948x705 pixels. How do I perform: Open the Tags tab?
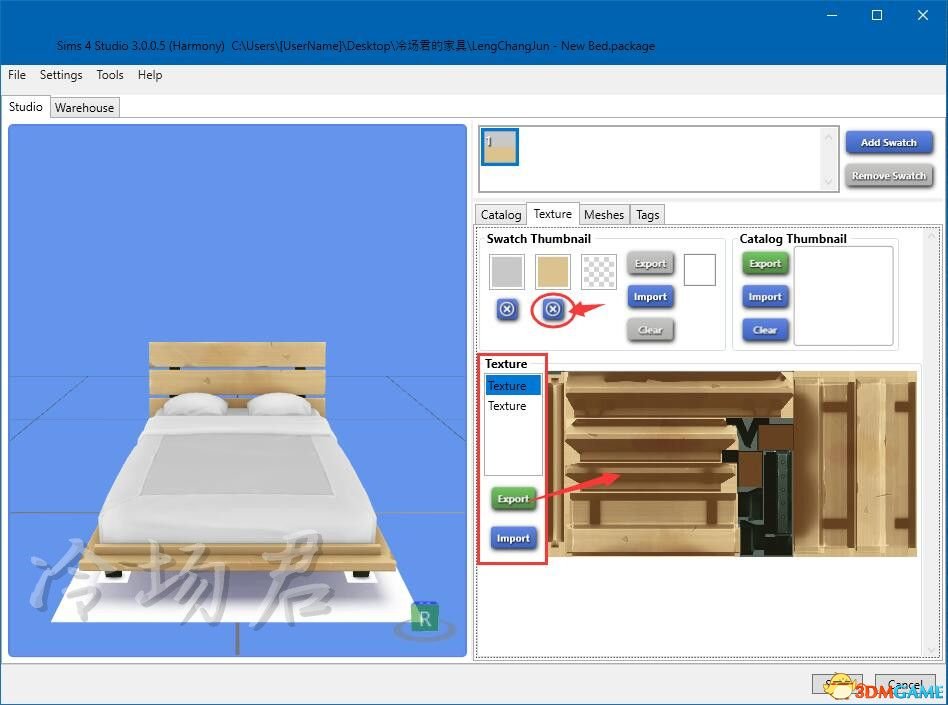(x=648, y=215)
